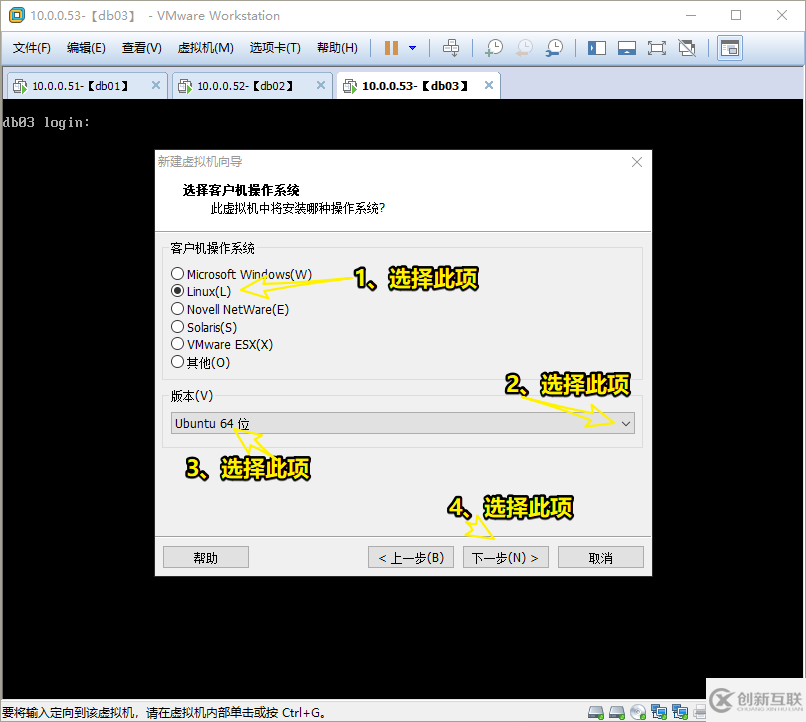The width and height of the screenshot is (806, 722).
Task: Take a snapshot of this virtual machine
Action: click(494, 48)
